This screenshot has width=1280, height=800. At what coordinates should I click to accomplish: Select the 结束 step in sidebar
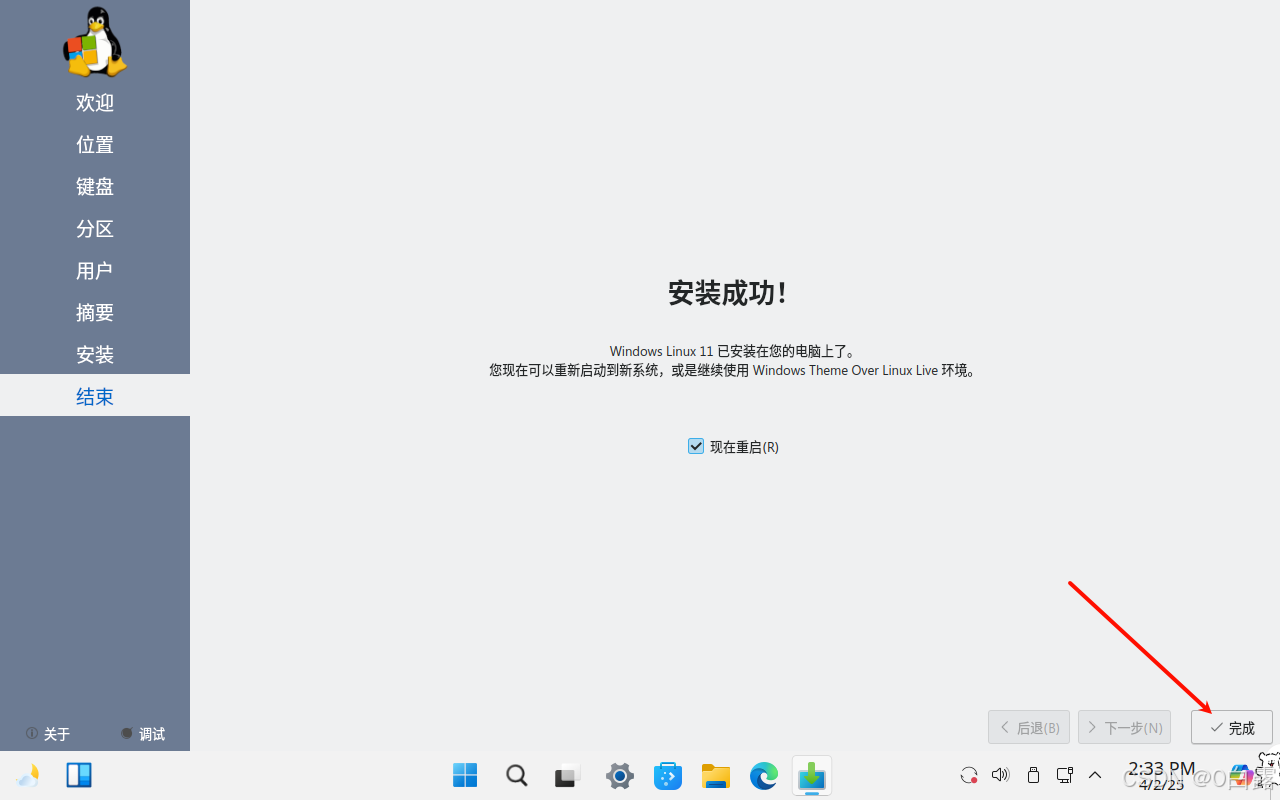(95, 396)
